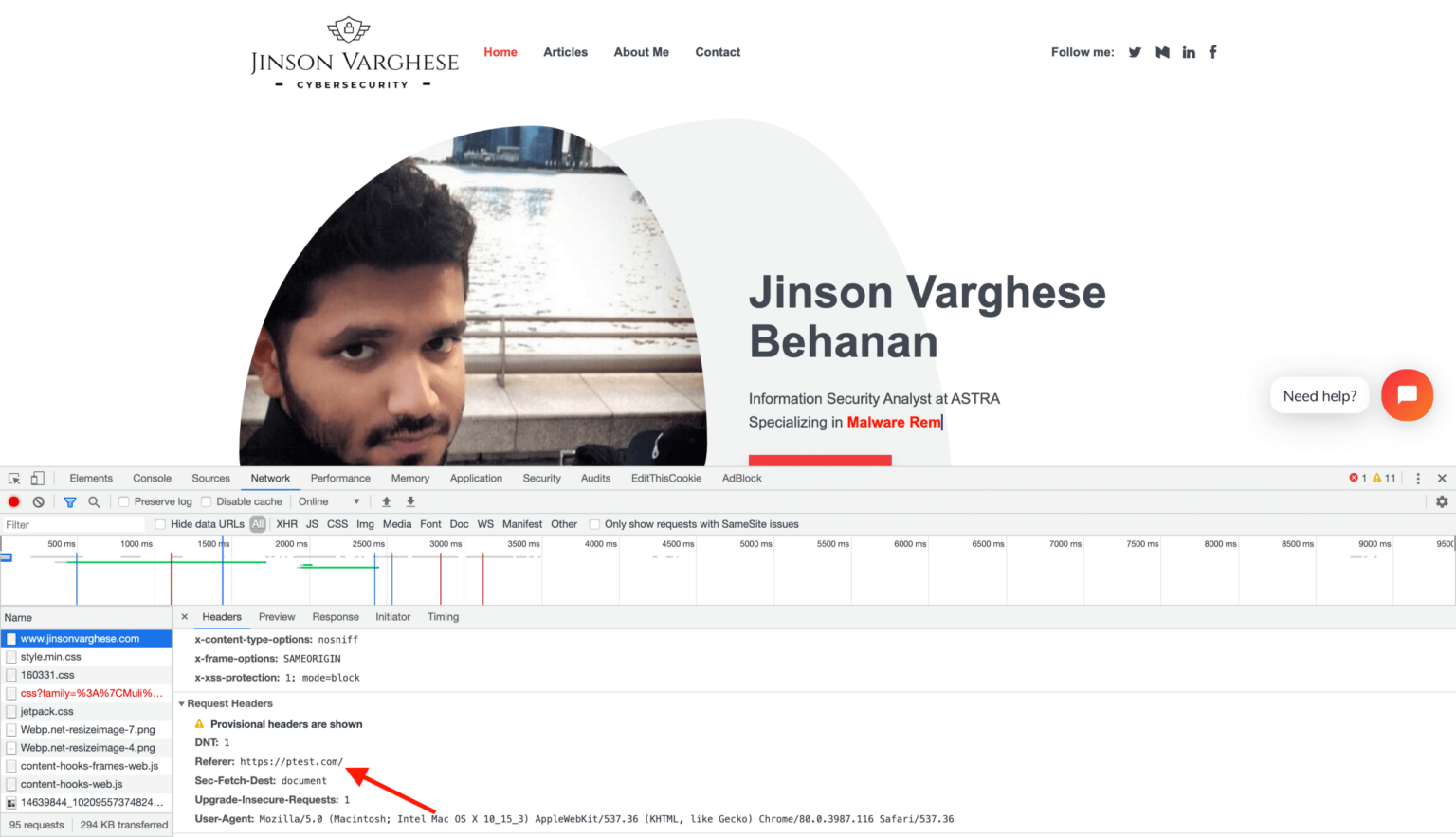Enable Hide data URLs filtering
The width and height of the screenshot is (1456, 837).
click(159, 523)
